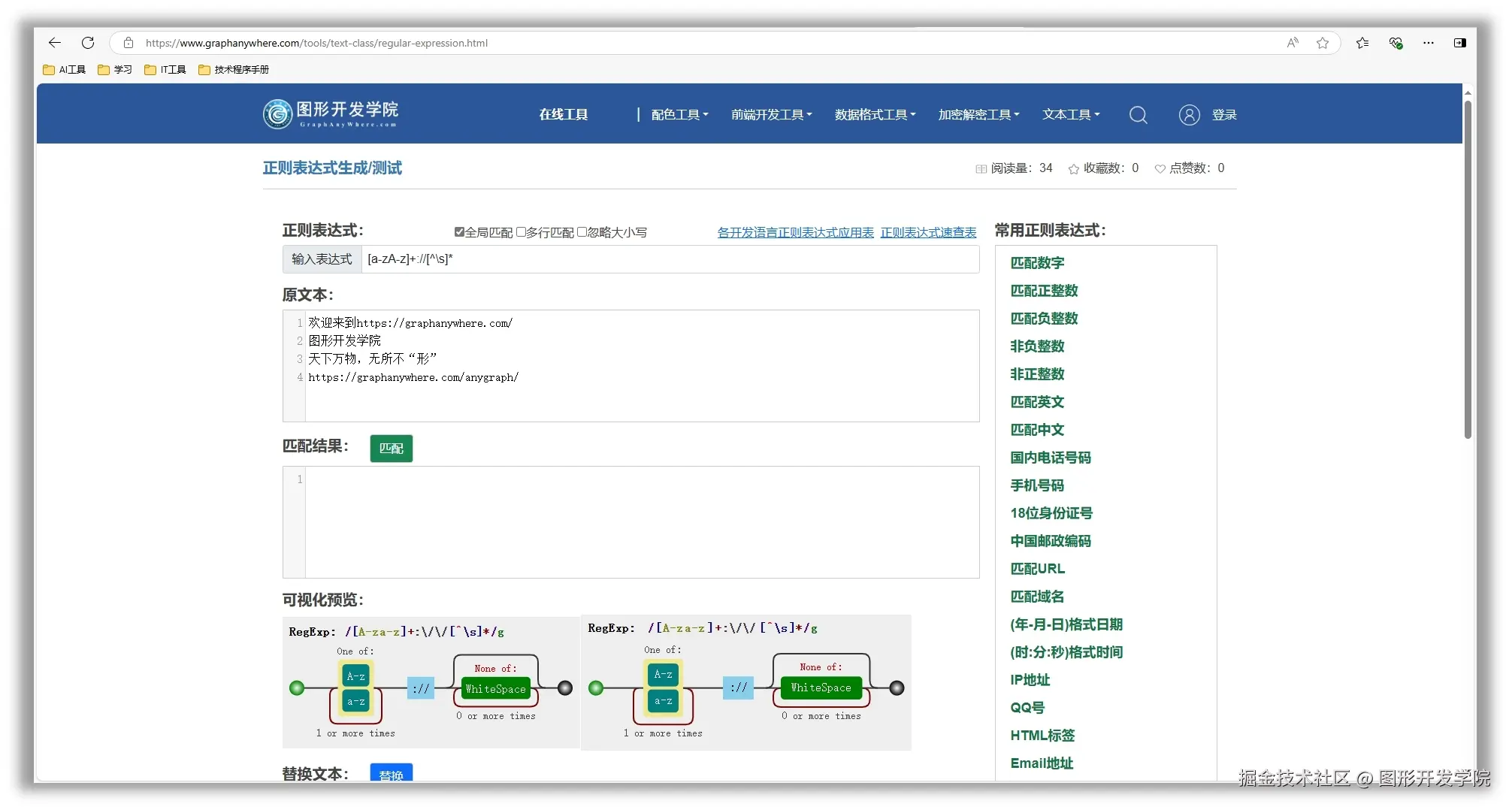The image size is (1512, 810).
Task: Click the 点赞数 heart icon
Action: pos(1160,169)
